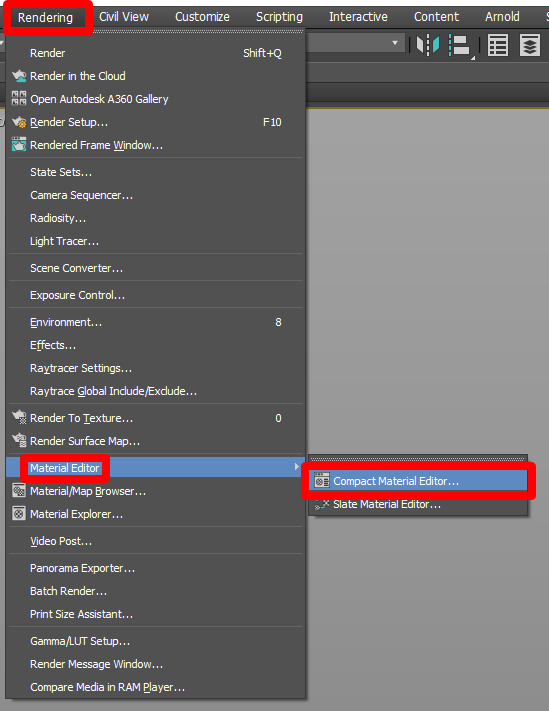This screenshot has width=549, height=711.
Task: Open Scene Converter
Action: click(x=155, y=268)
